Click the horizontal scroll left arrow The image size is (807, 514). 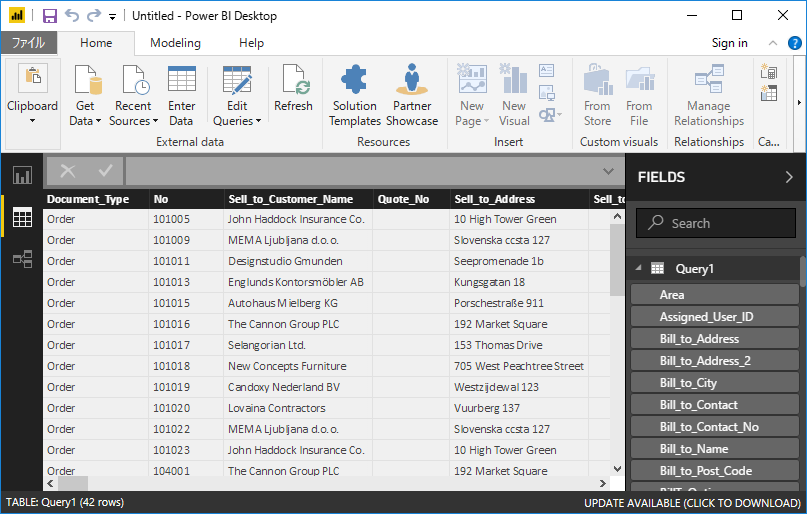tap(50, 484)
